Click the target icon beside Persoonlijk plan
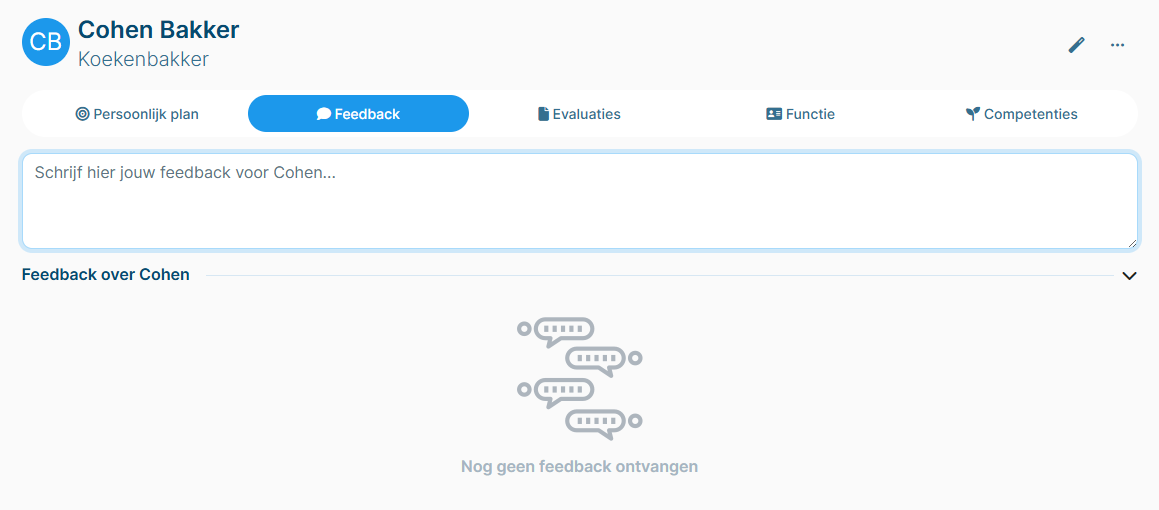Viewport: 1159px width, 510px height. [82, 114]
